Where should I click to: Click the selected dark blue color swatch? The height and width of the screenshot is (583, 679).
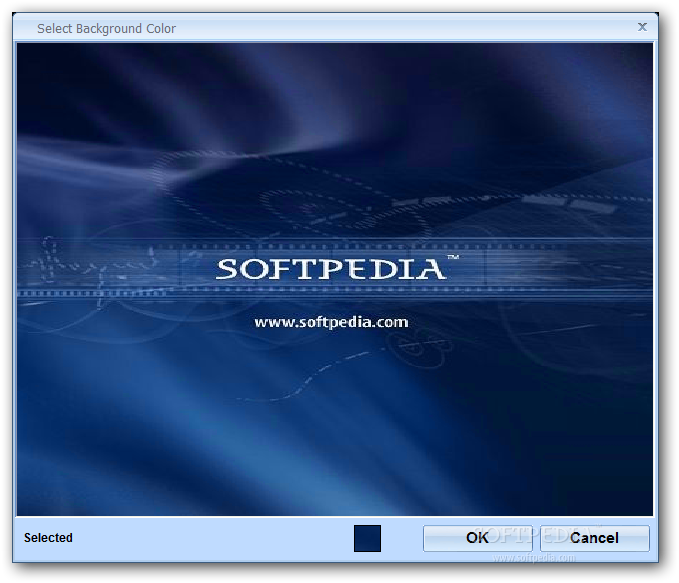367,538
